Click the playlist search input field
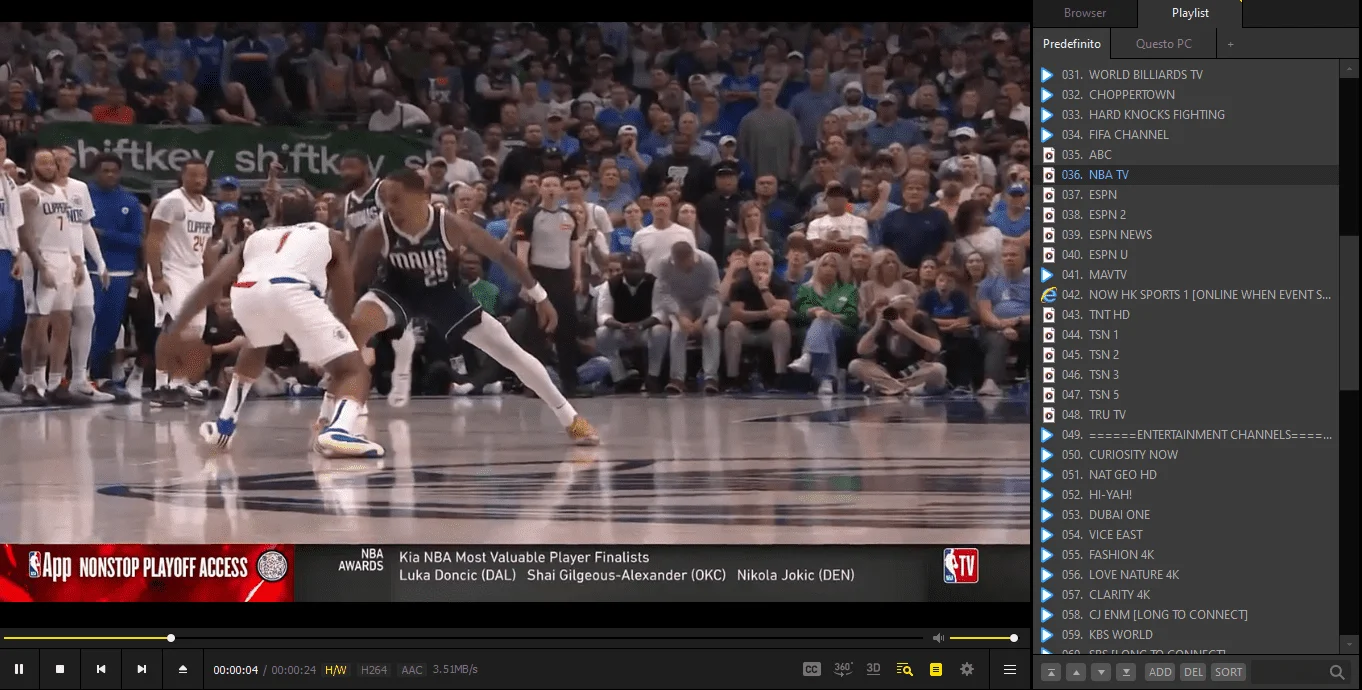The image size is (1362, 690). click(x=1287, y=672)
